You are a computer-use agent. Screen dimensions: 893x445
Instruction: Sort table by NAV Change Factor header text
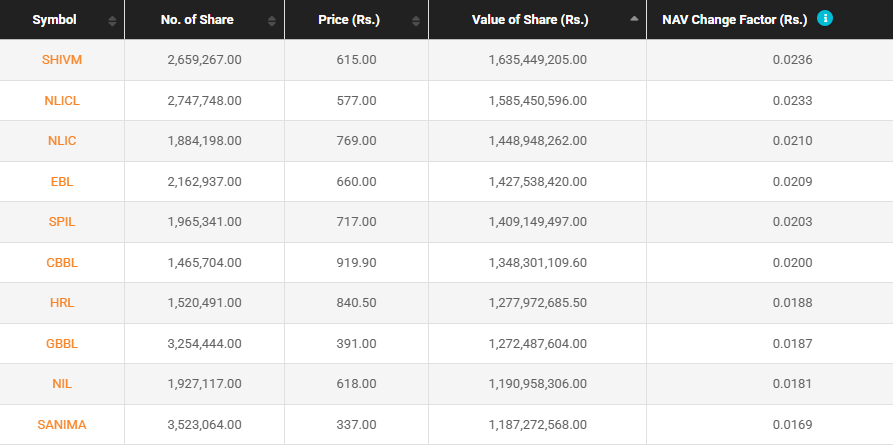tap(734, 19)
